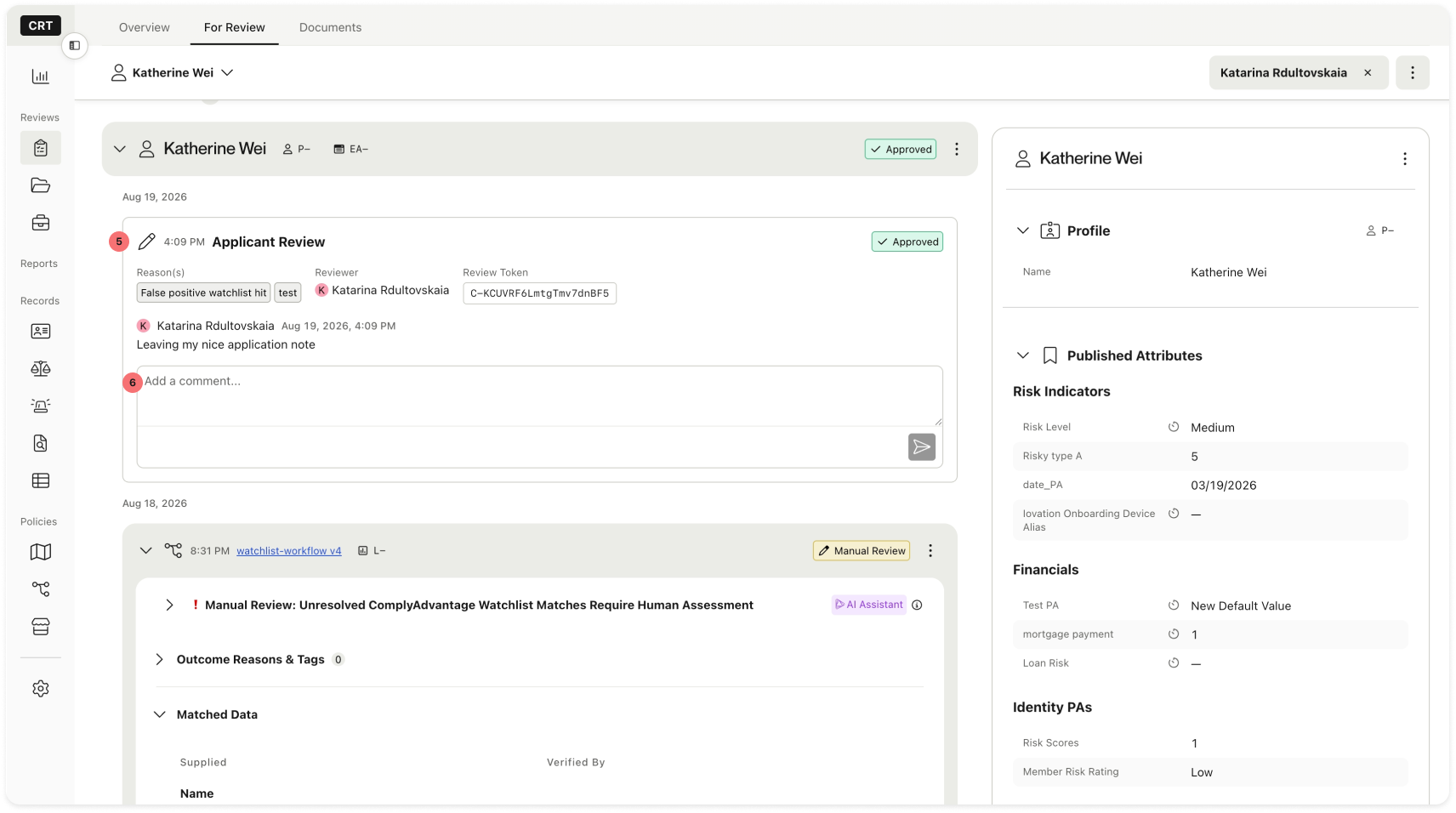Screen dimensions: 1456x813
Task: Open the watchlist-workflow v4 link
Action: (x=289, y=551)
